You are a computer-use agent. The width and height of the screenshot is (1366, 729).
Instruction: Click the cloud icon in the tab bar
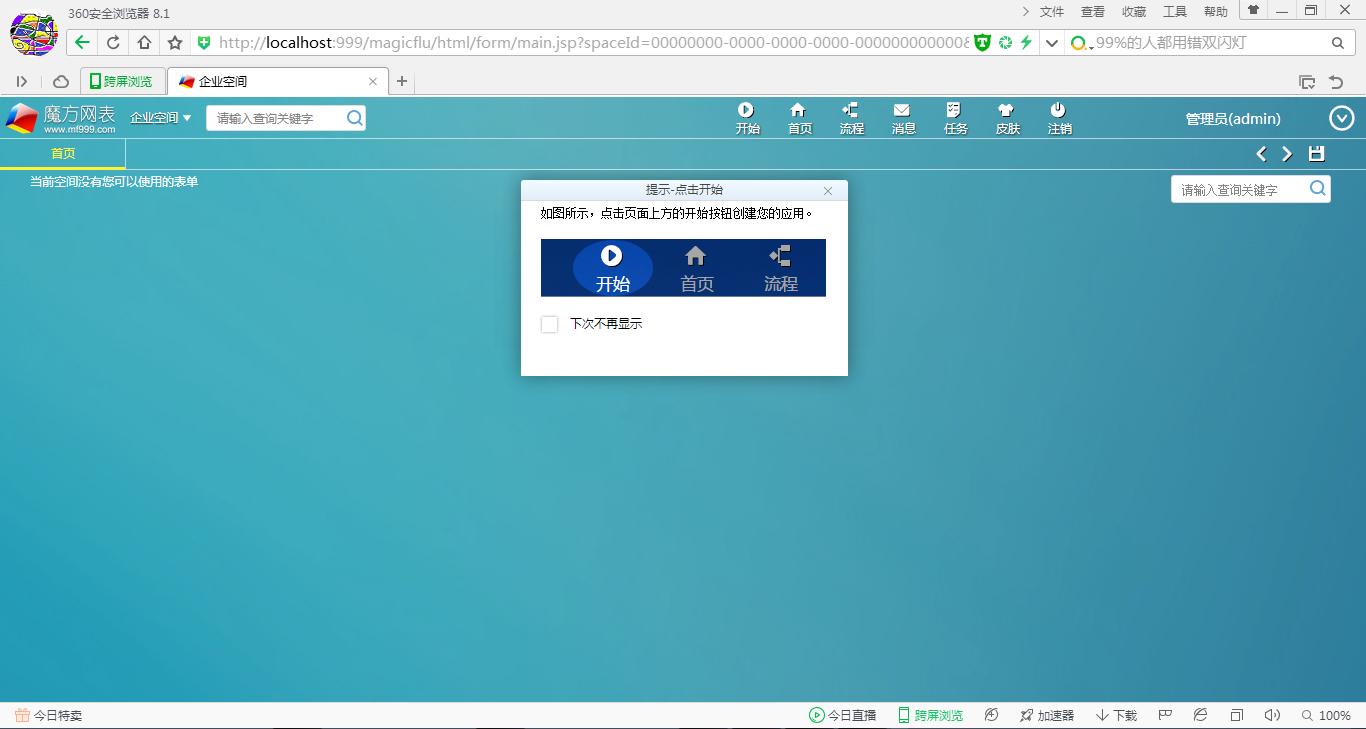click(x=61, y=82)
